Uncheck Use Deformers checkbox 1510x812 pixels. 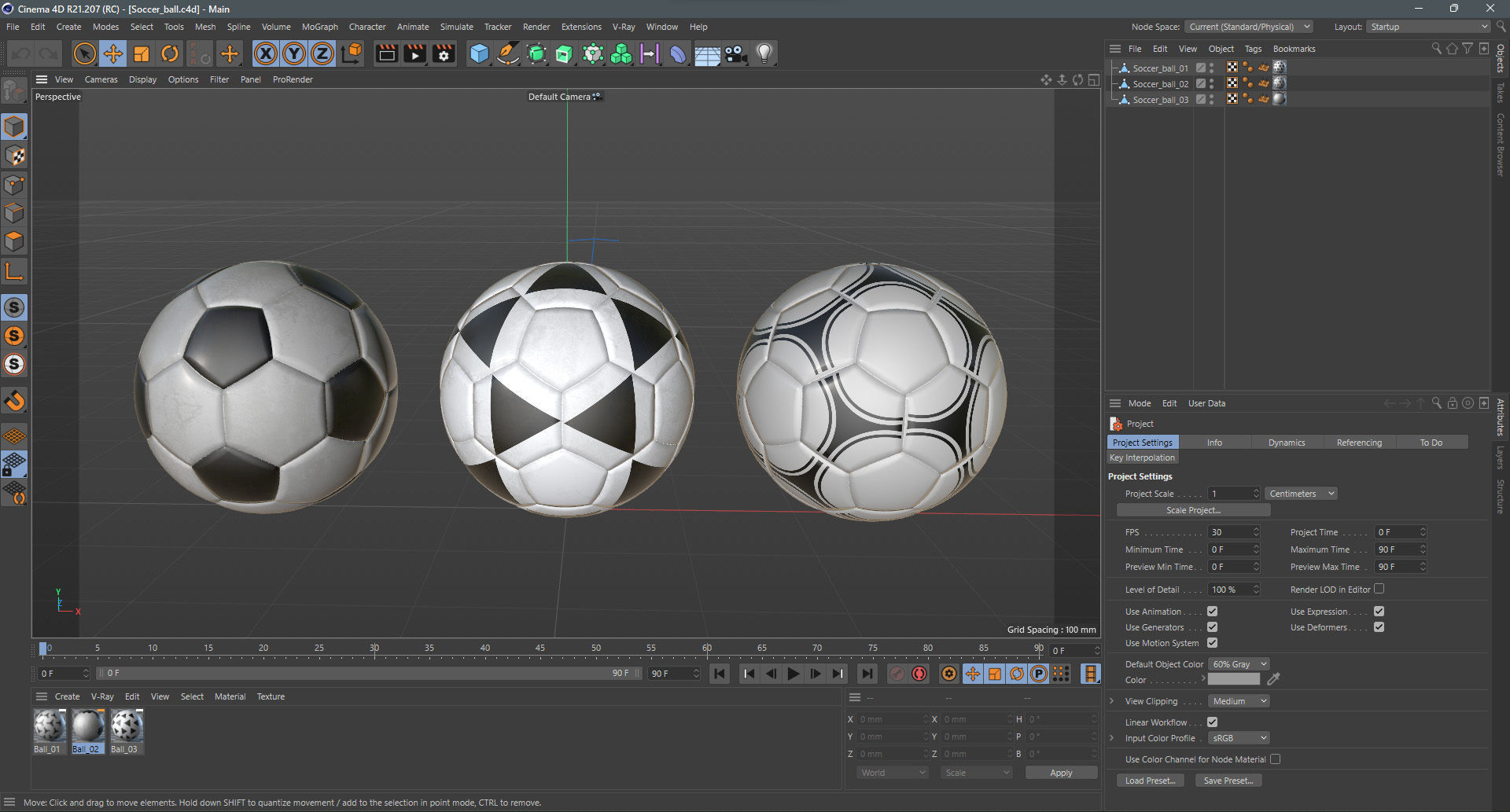[x=1379, y=627]
